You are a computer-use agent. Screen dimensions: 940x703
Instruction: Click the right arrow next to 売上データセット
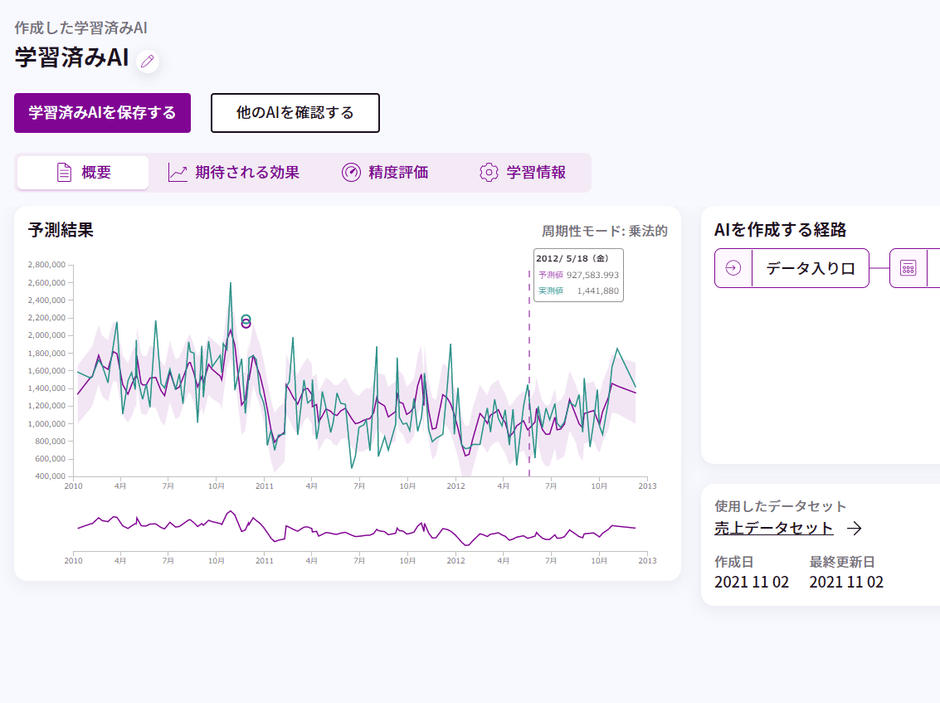(854, 528)
